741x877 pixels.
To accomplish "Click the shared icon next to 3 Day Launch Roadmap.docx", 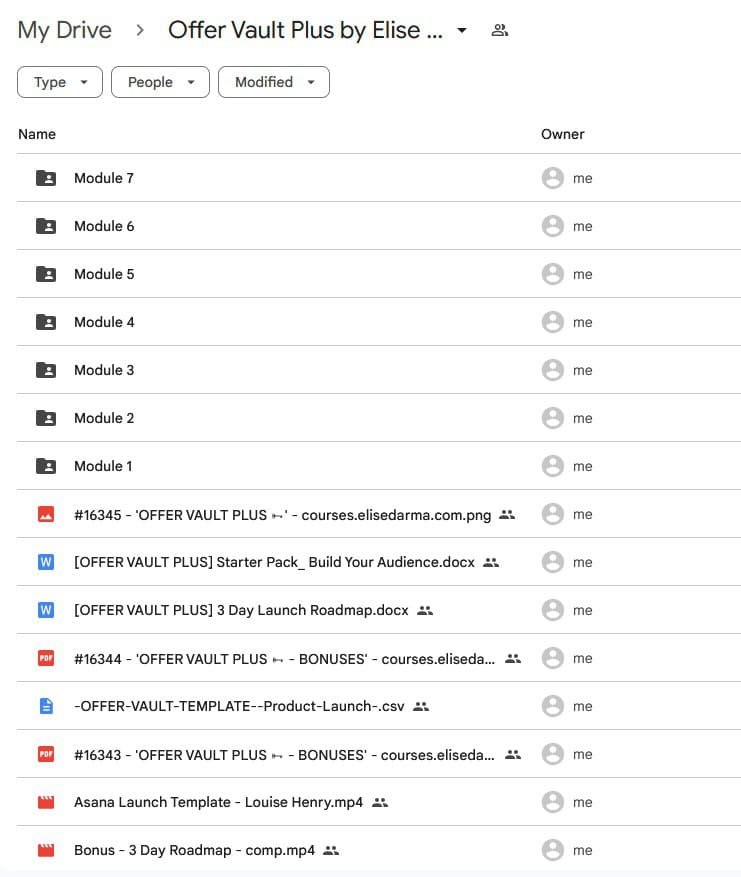I will [x=425, y=610].
